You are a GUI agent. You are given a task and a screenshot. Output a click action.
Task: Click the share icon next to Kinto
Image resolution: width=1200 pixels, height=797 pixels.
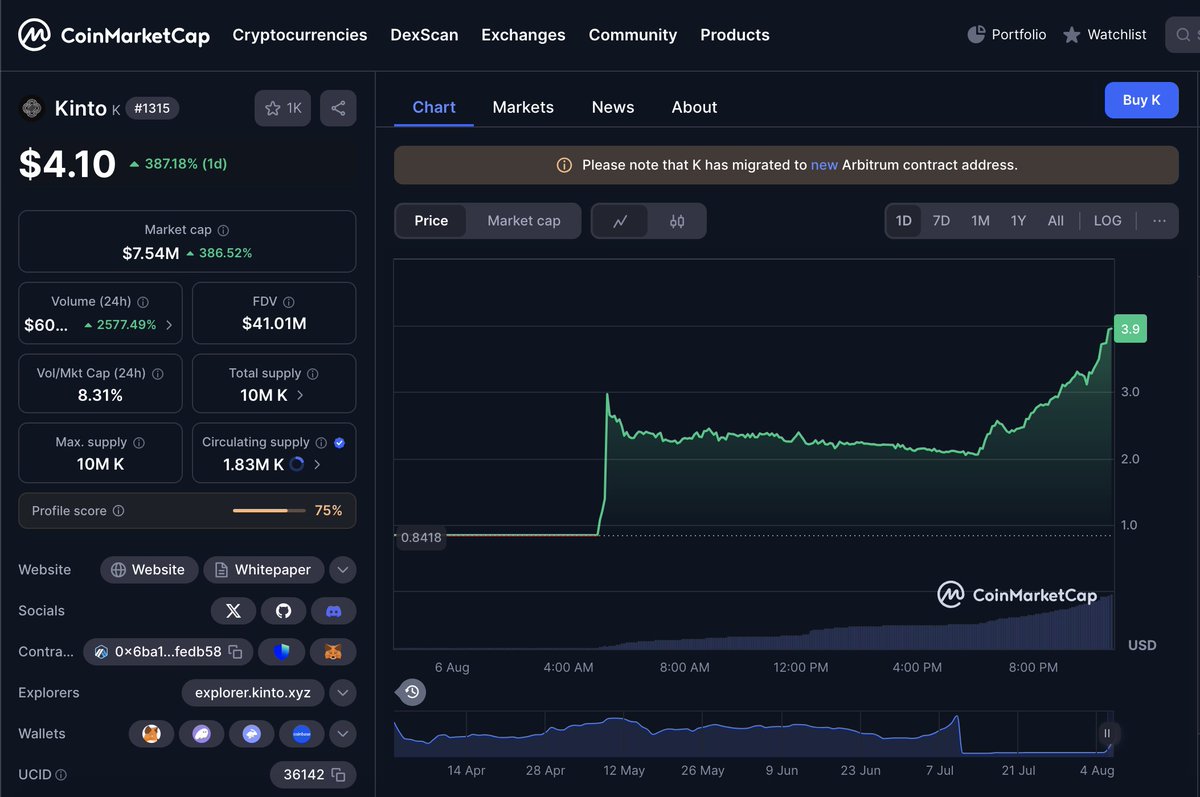tap(338, 108)
